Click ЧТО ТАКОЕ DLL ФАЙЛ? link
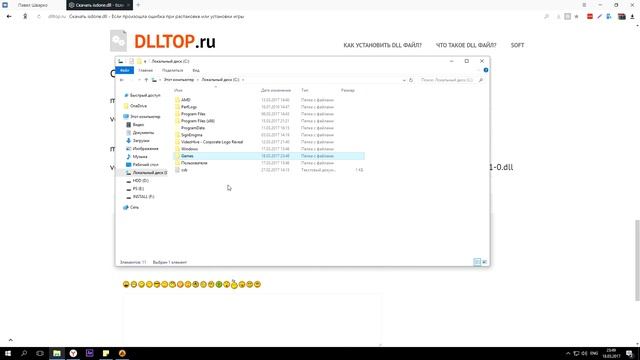Viewport: 640px width, 360px height. coord(466,45)
